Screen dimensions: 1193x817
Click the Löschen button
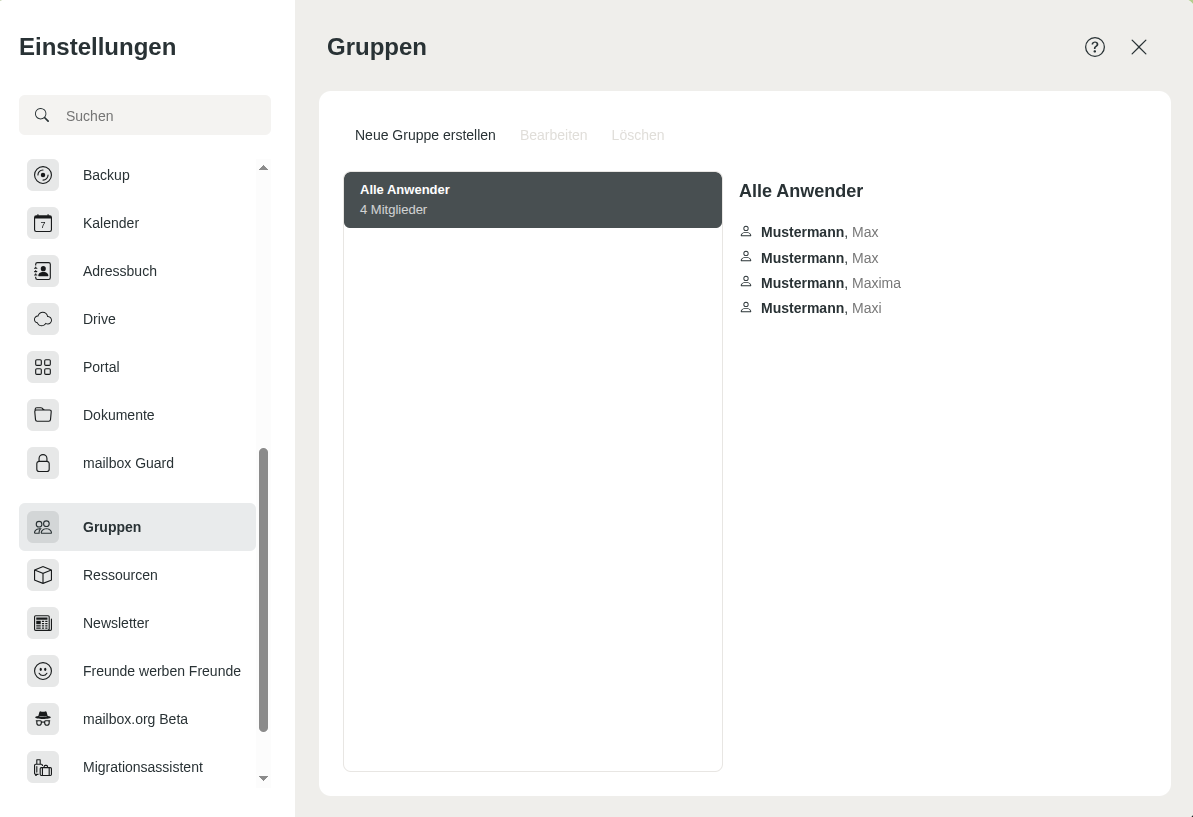(637, 135)
